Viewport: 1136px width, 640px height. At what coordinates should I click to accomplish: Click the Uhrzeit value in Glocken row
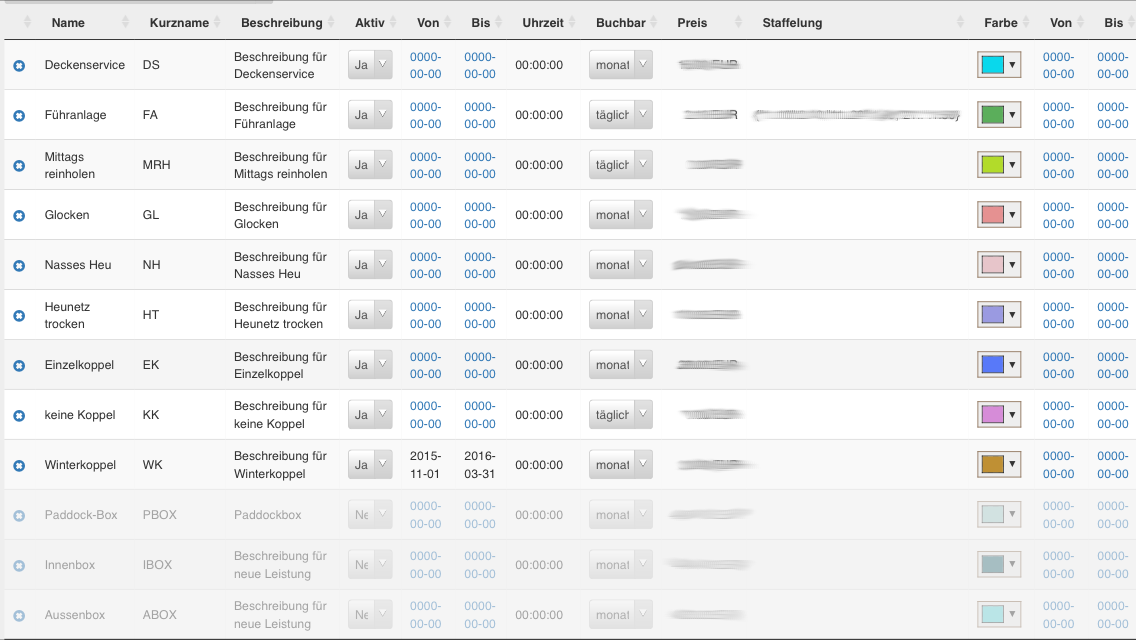539,215
